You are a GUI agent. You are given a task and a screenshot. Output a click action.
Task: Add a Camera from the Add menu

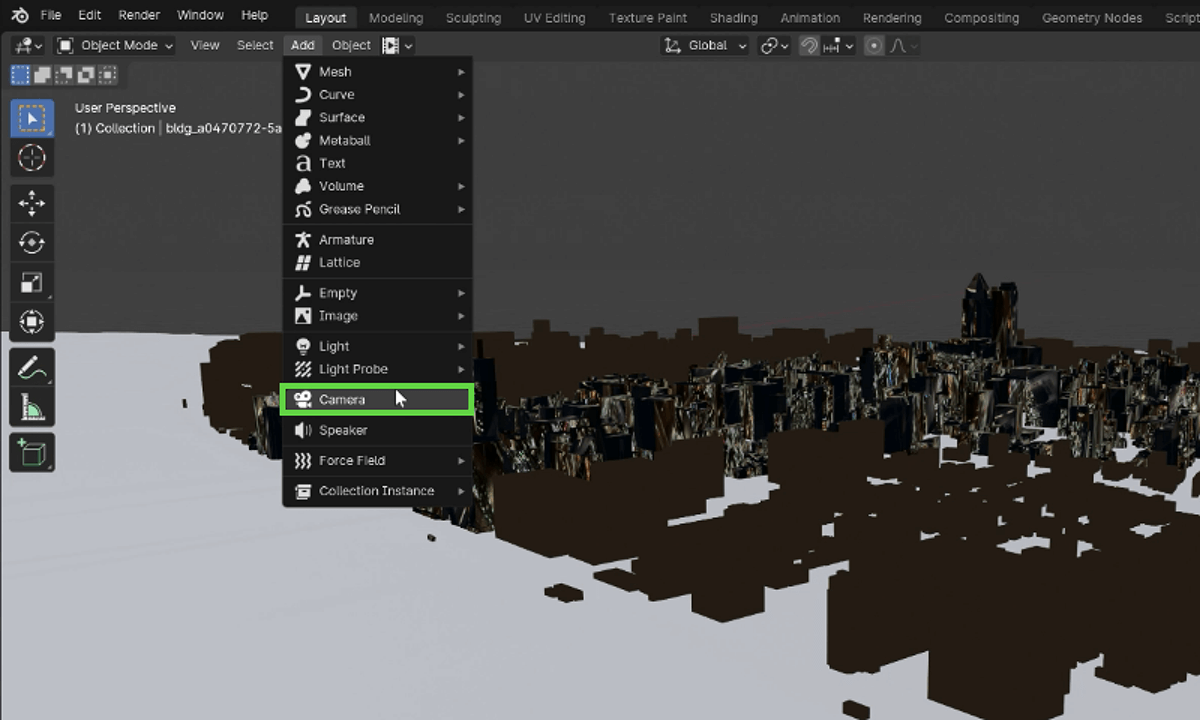click(x=377, y=400)
